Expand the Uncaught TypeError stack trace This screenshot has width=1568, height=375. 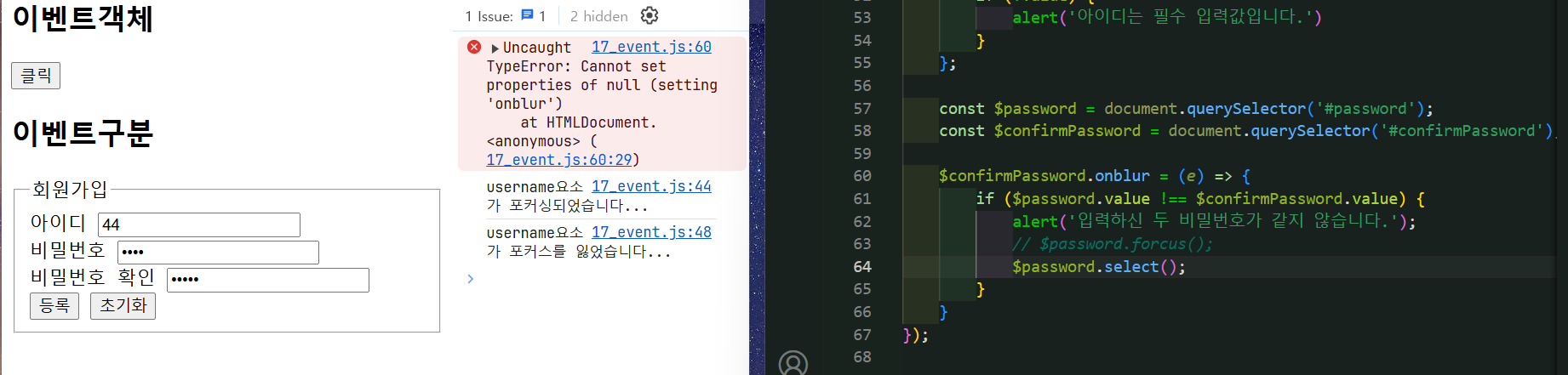(x=495, y=48)
